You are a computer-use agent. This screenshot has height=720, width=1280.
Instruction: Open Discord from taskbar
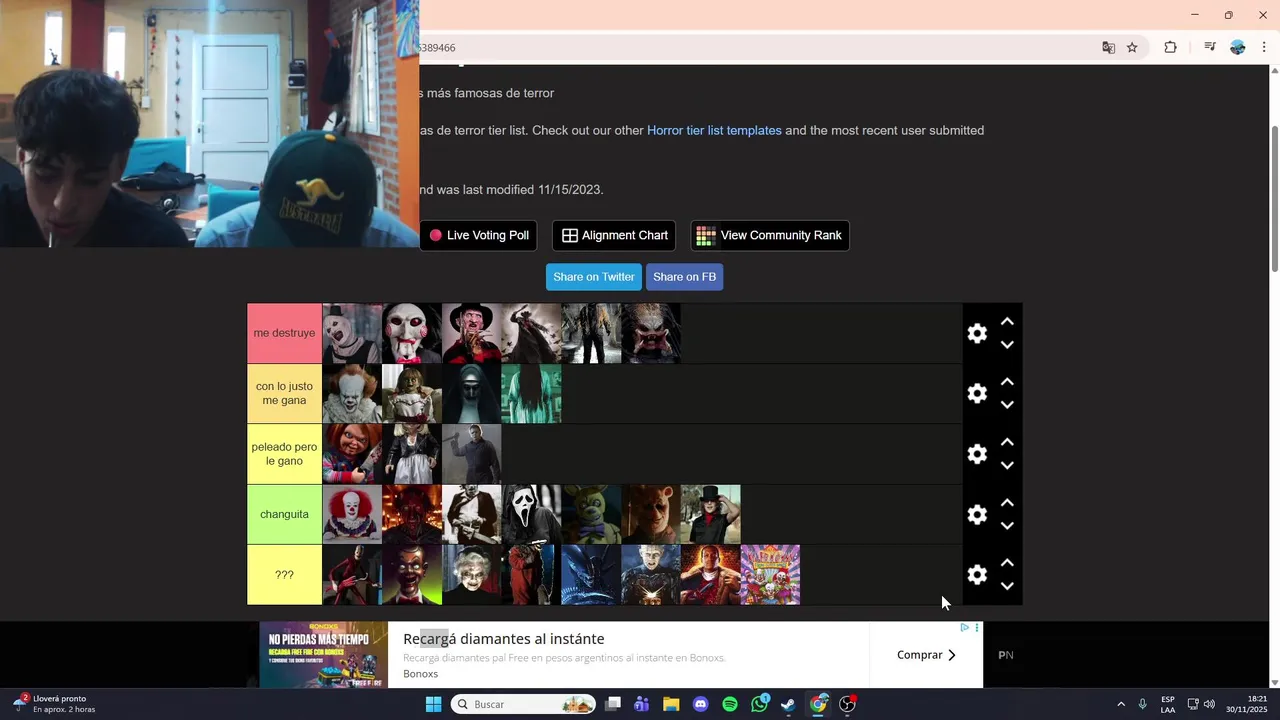click(x=700, y=704)
